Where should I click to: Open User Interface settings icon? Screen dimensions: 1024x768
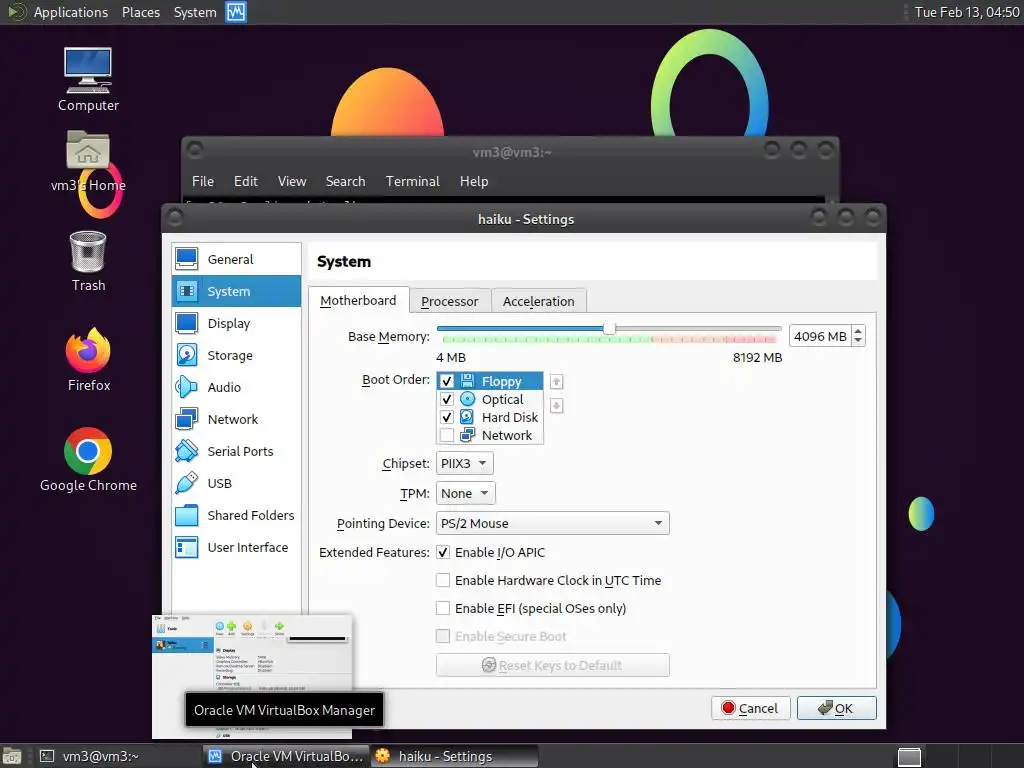(x=187, y=547)
